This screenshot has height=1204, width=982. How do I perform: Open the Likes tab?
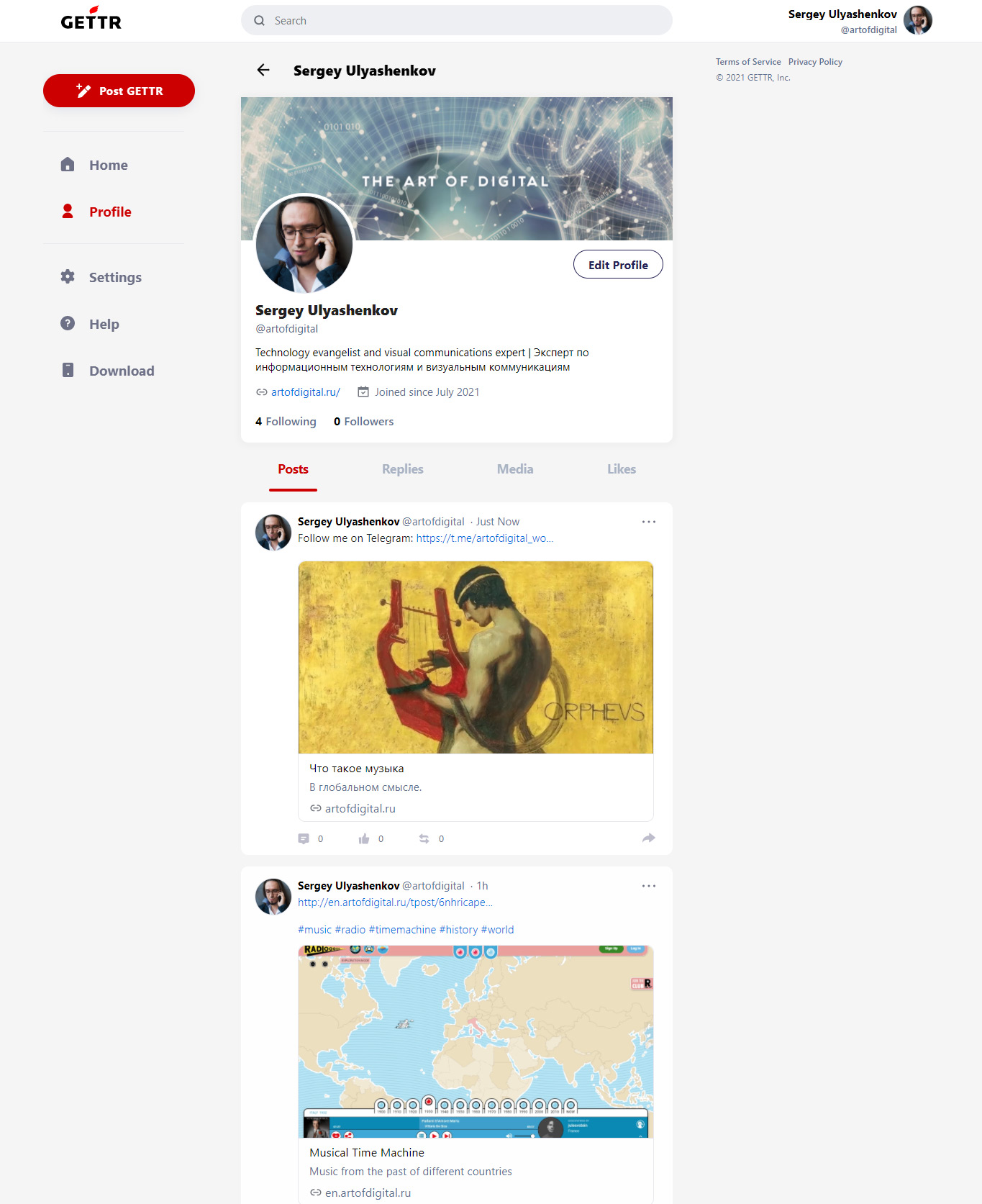[x=622, y=469]
